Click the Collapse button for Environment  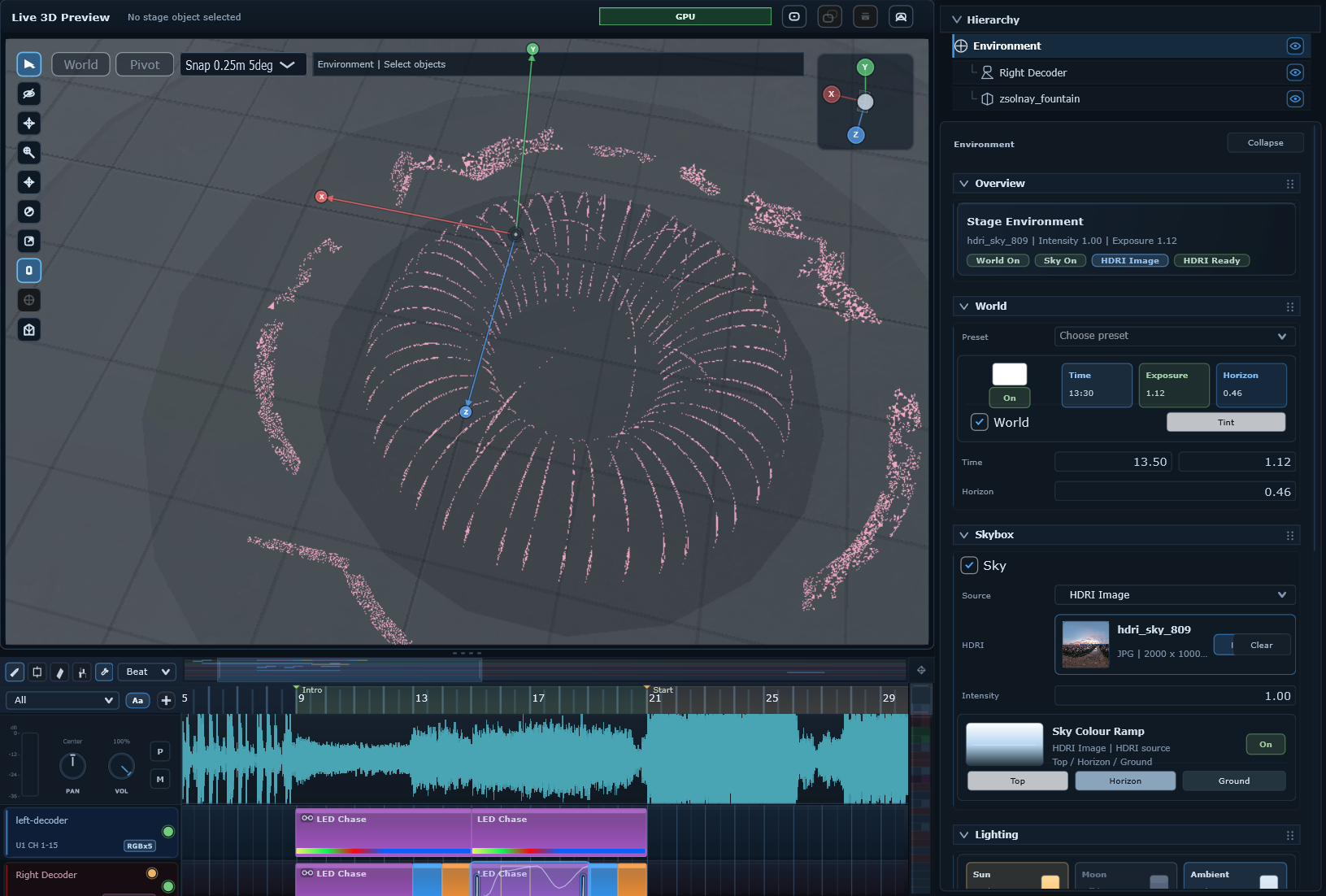[x=1265, y=142]
